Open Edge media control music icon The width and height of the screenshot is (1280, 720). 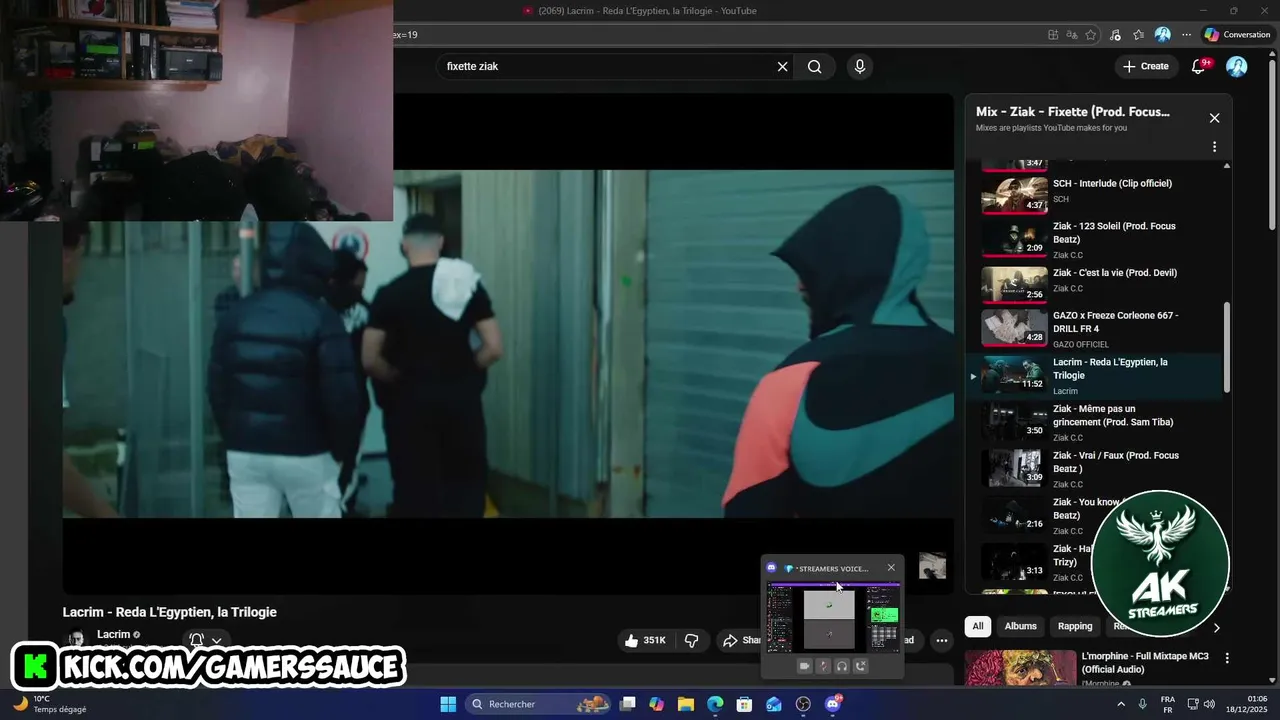point(1115,35)
